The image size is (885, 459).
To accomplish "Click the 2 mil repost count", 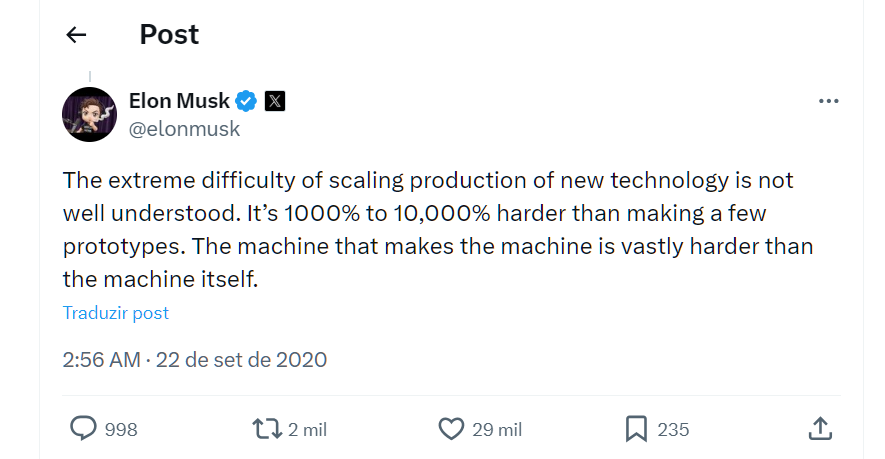I will (307, 430).
